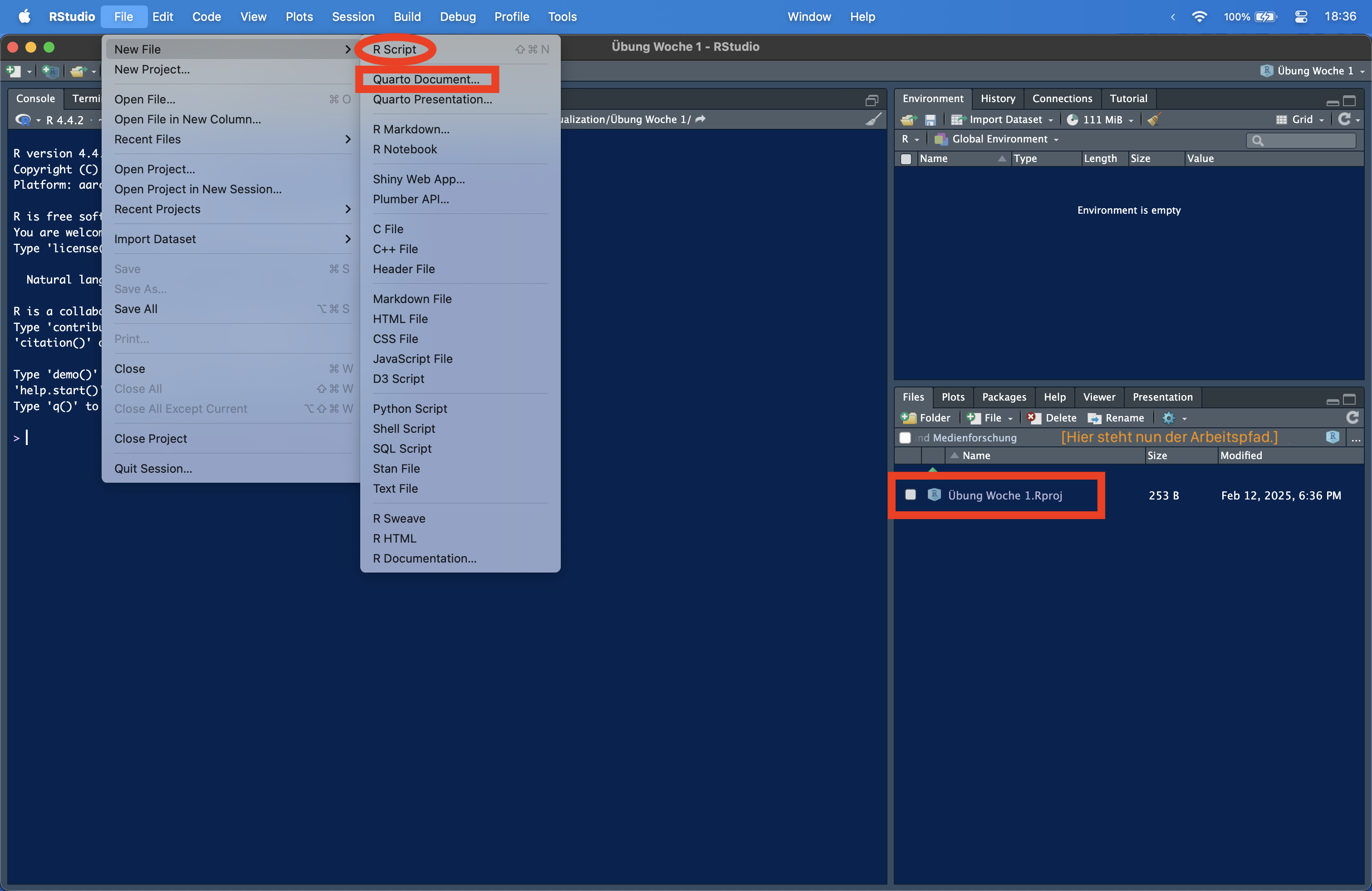Open macOS Control Center icon
This screenshot has height=891, width=1372.
pyautogui.click(x=1301, y=17)
